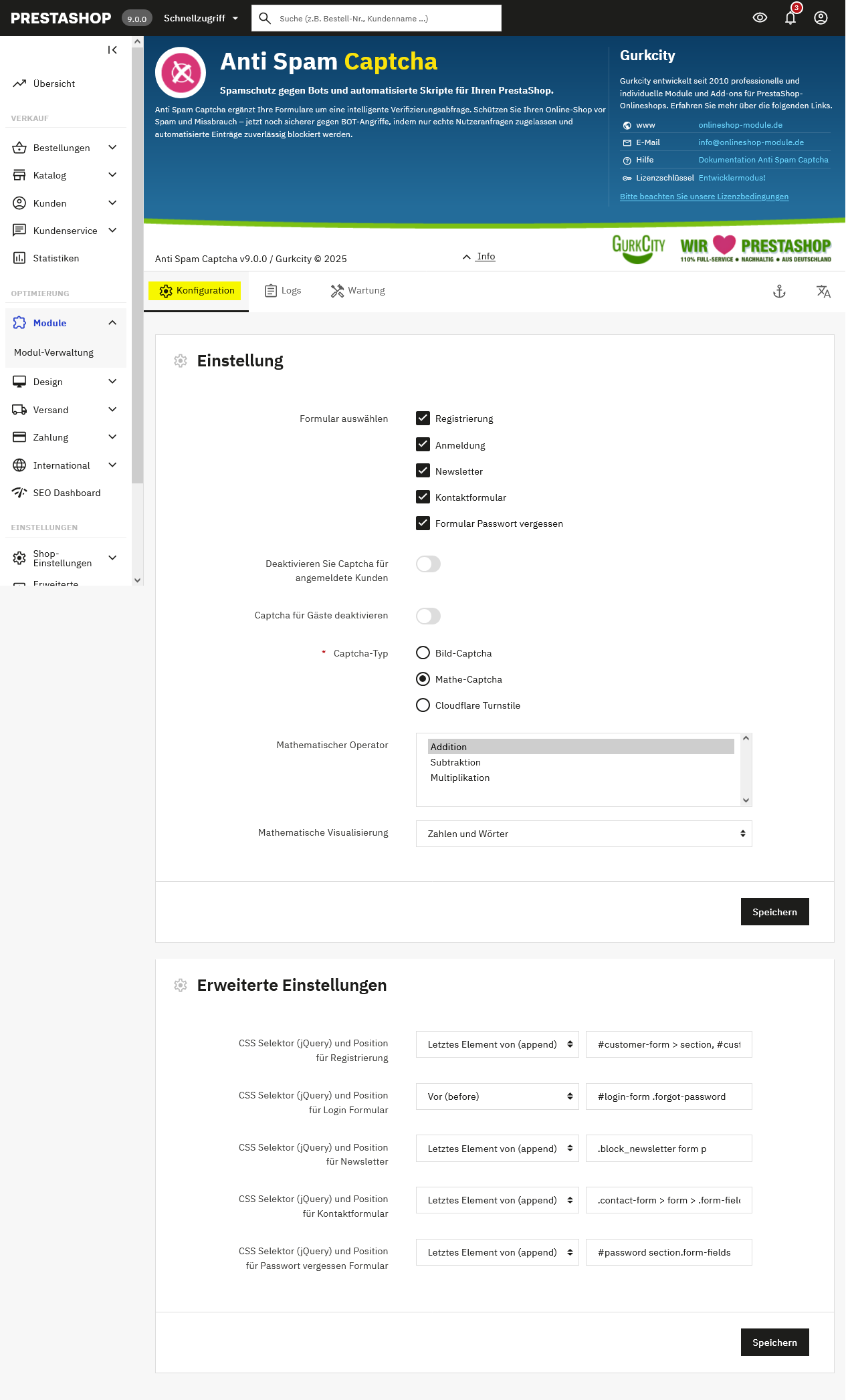
Task: Click the translate icon in tab bar
Action: tap(823, 291)
